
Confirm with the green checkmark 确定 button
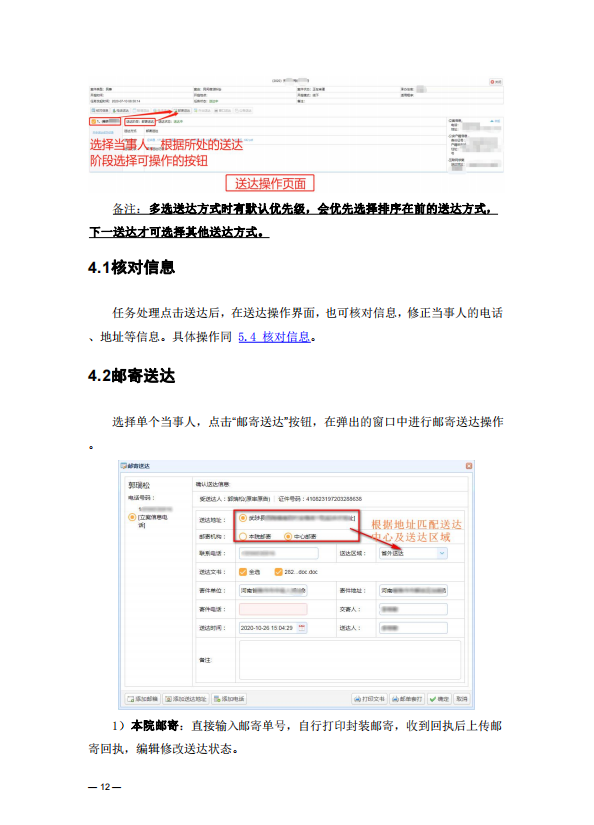tap(438, 699)
